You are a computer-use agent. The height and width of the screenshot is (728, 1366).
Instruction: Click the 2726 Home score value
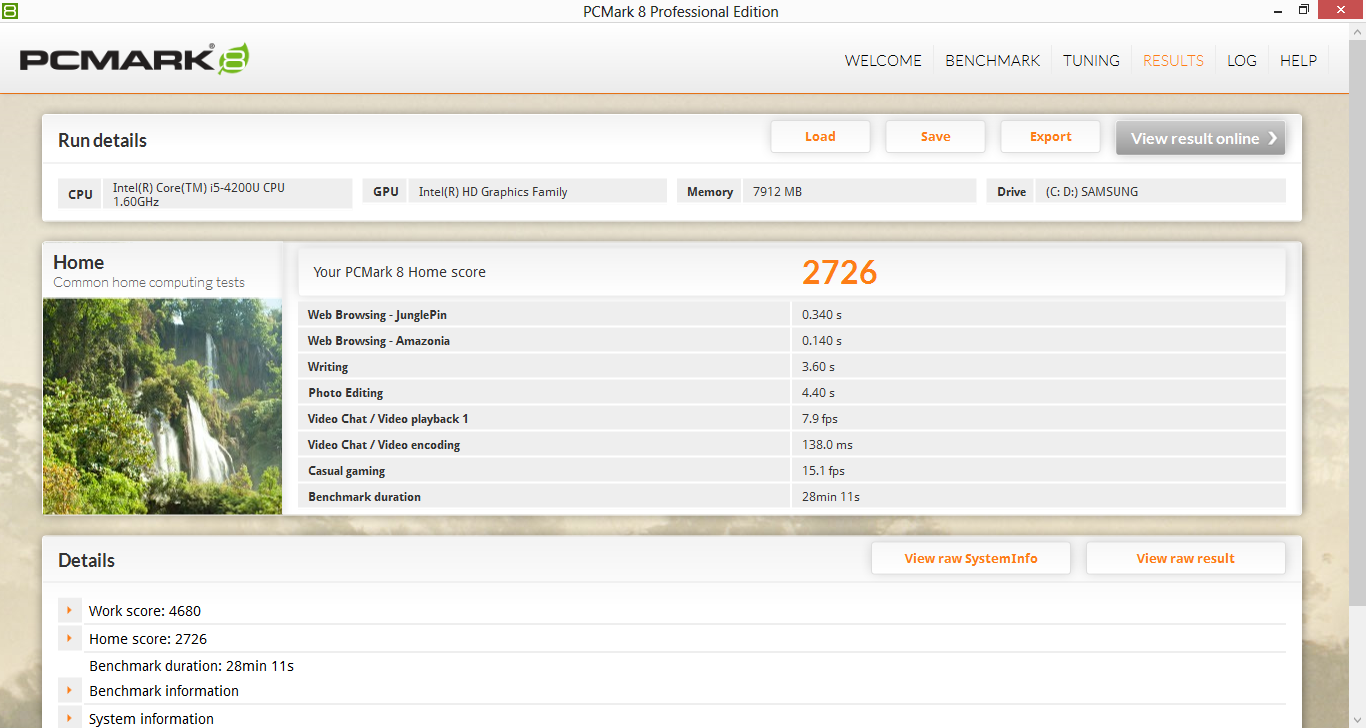click(839, 272)
